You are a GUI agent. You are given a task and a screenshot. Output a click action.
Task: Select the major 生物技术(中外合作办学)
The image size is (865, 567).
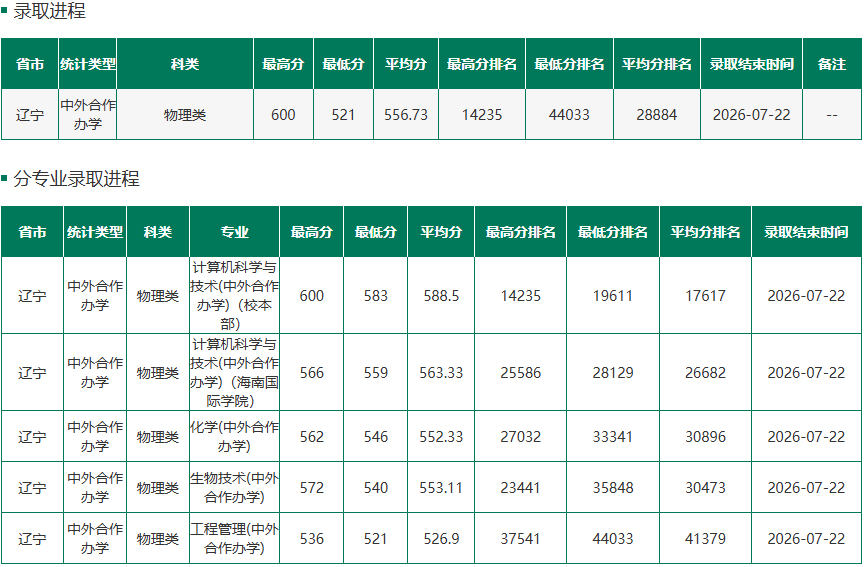coord(234,488)
